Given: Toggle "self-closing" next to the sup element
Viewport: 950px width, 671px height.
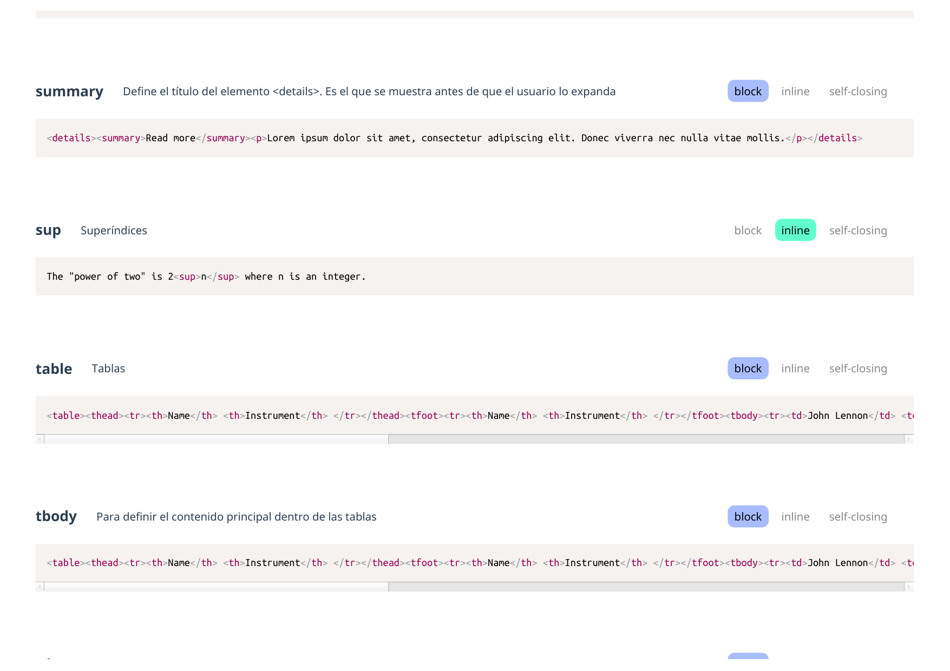Looking at the screenshot, I should [x=858, y=230].
